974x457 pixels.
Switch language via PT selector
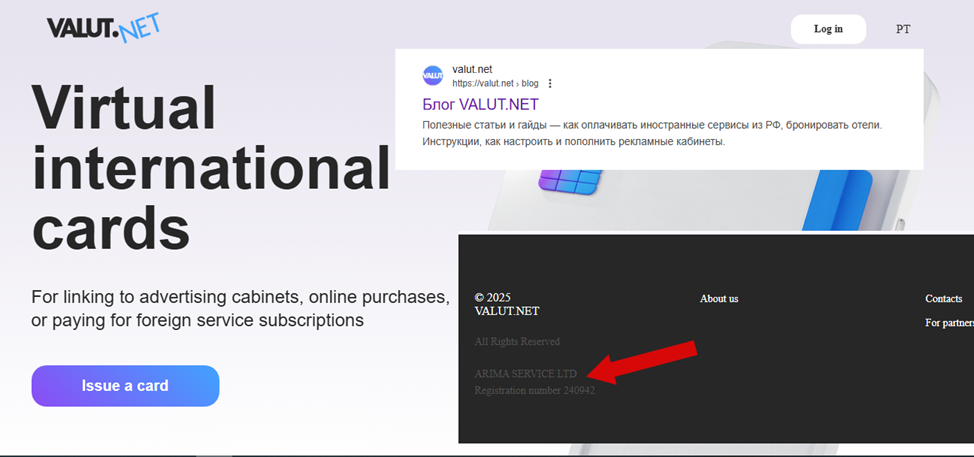pyautogui.click(x=903, y=29)
